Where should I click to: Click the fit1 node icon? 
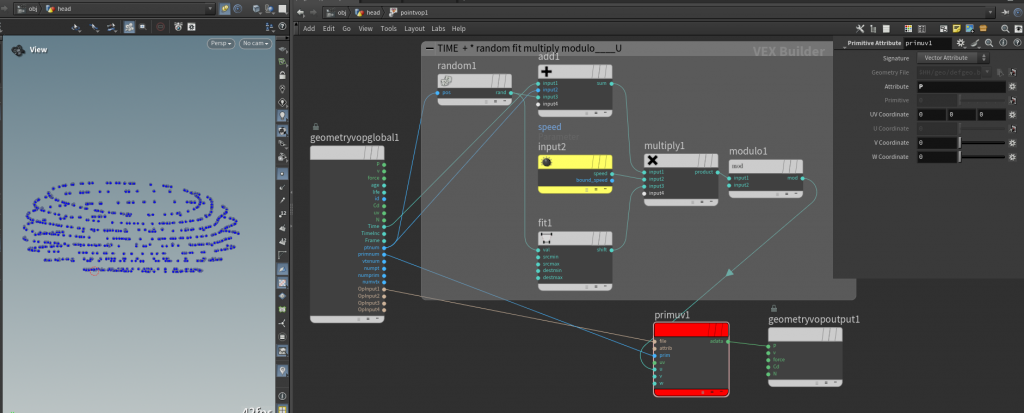point(546,237)
